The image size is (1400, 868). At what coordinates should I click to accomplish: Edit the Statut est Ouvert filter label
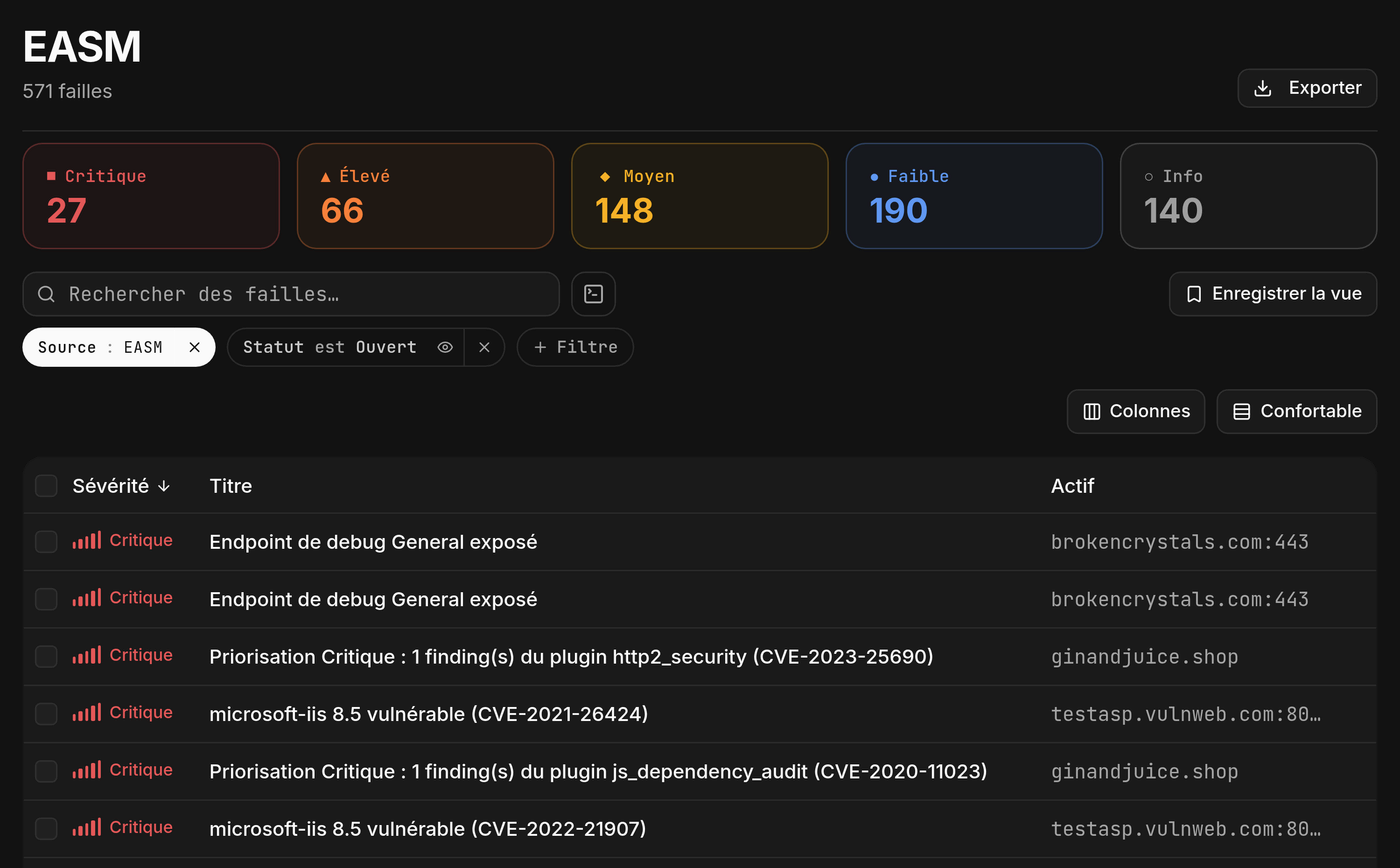(330, 347)
